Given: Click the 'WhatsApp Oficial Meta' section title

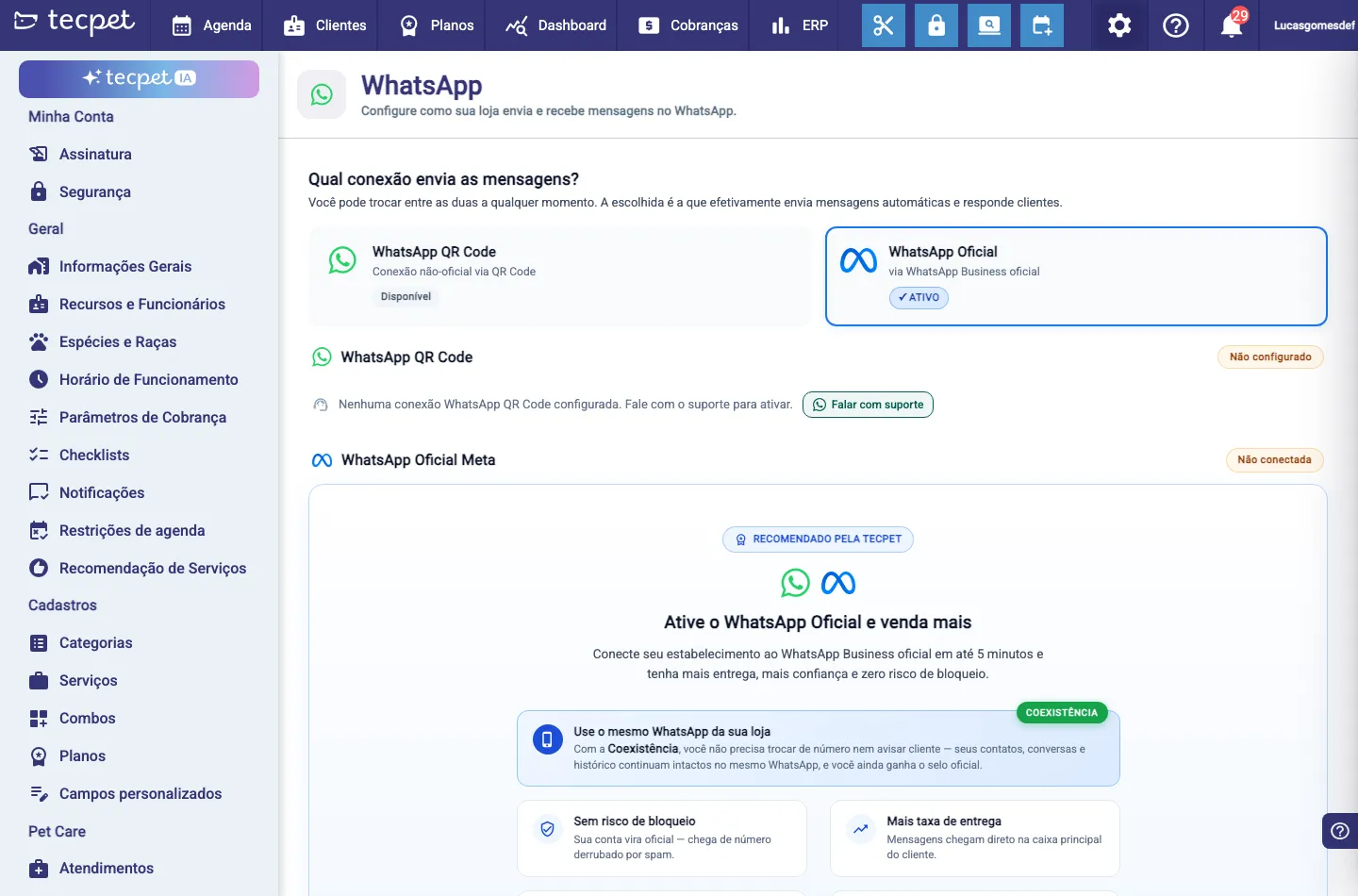Looking at the screenshot, I should tap(418, 460).
